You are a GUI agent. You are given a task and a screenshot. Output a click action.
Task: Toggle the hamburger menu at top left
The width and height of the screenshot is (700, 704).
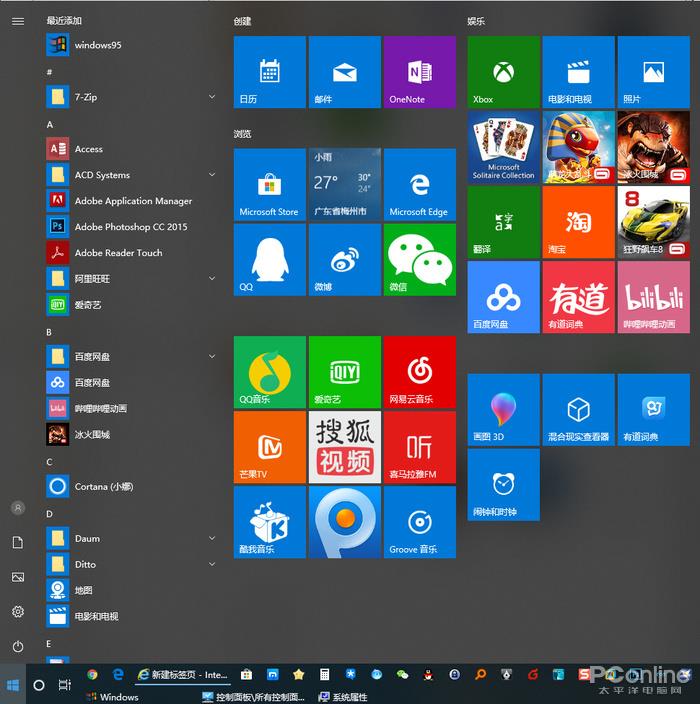17,21
